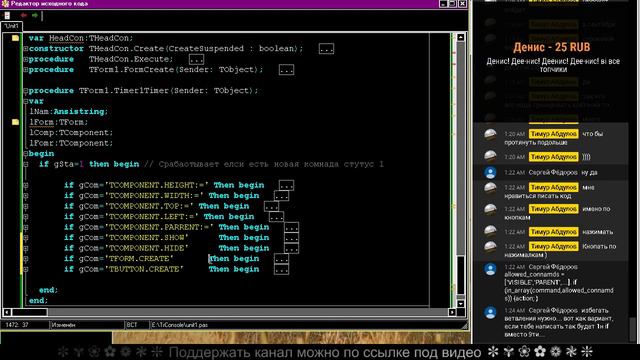Click the green forward navigation arrow
Screen dimensions: 640x360
click(35, 16)
